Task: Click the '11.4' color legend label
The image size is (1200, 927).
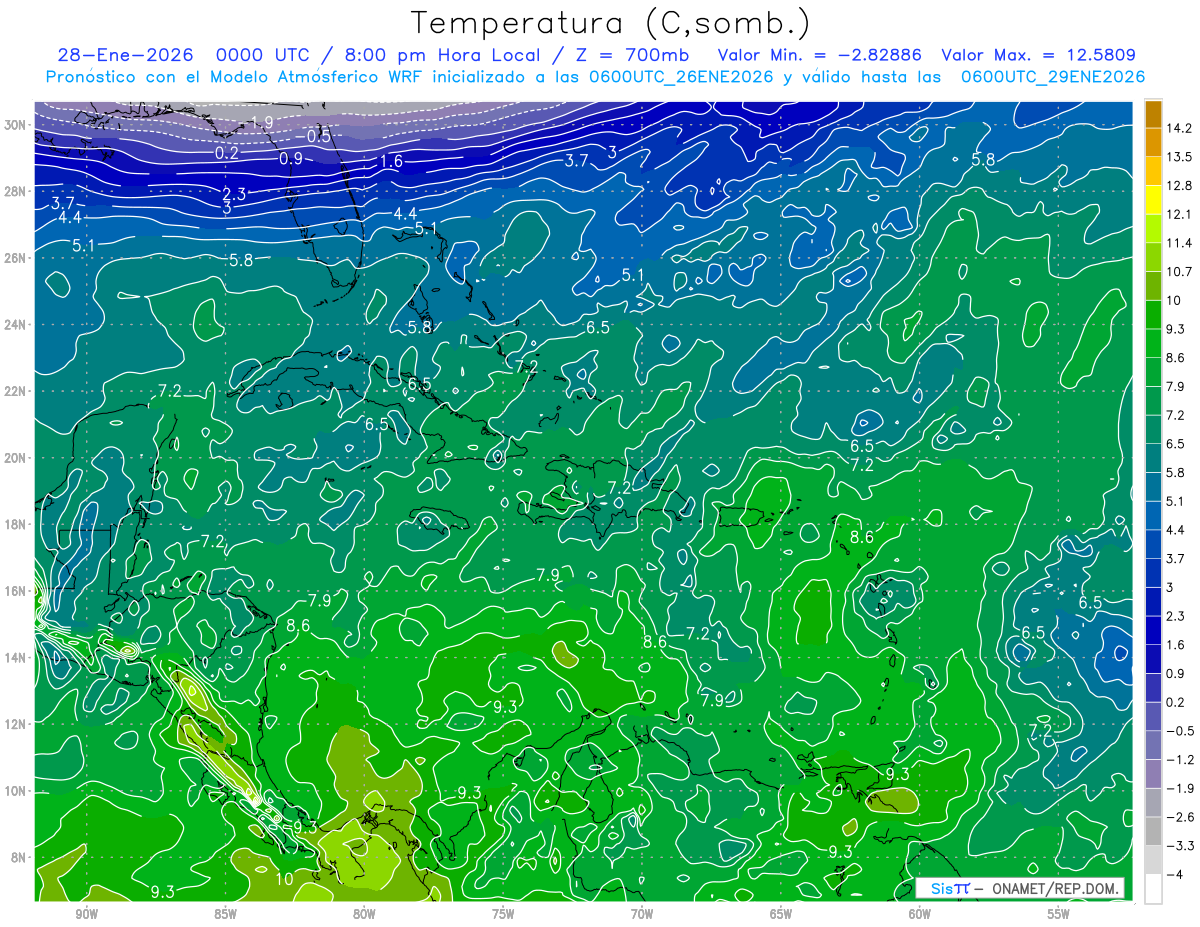Action: pyautogui.click(x=1179, y=243)
